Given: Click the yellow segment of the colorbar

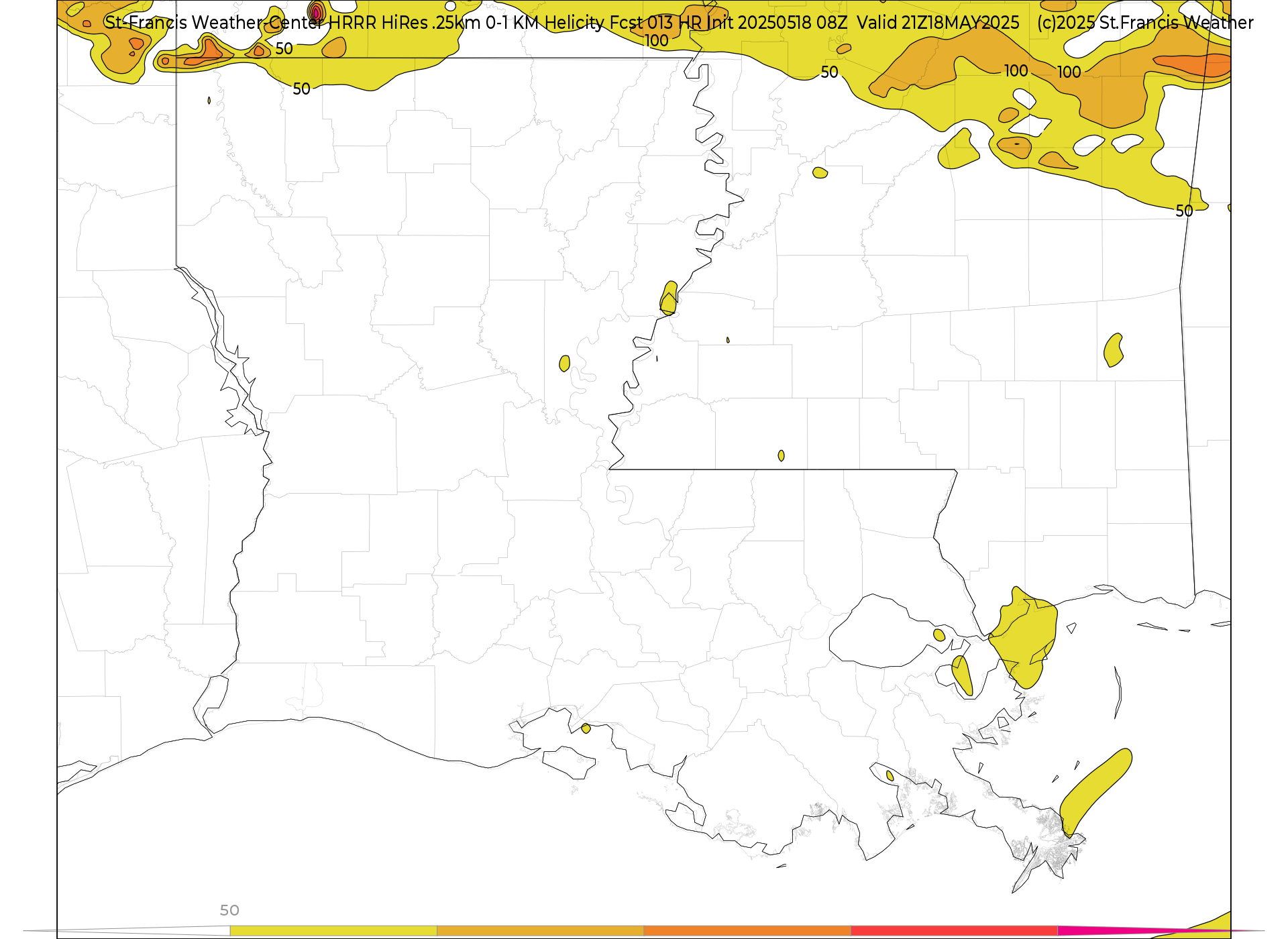Looking at the screenshot, I should click(x=333, y=931).
